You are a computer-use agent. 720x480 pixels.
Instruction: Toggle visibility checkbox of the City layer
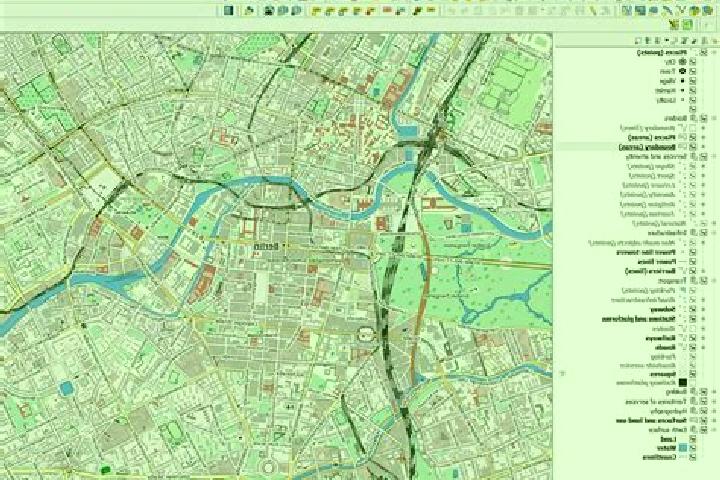(692, 62)
